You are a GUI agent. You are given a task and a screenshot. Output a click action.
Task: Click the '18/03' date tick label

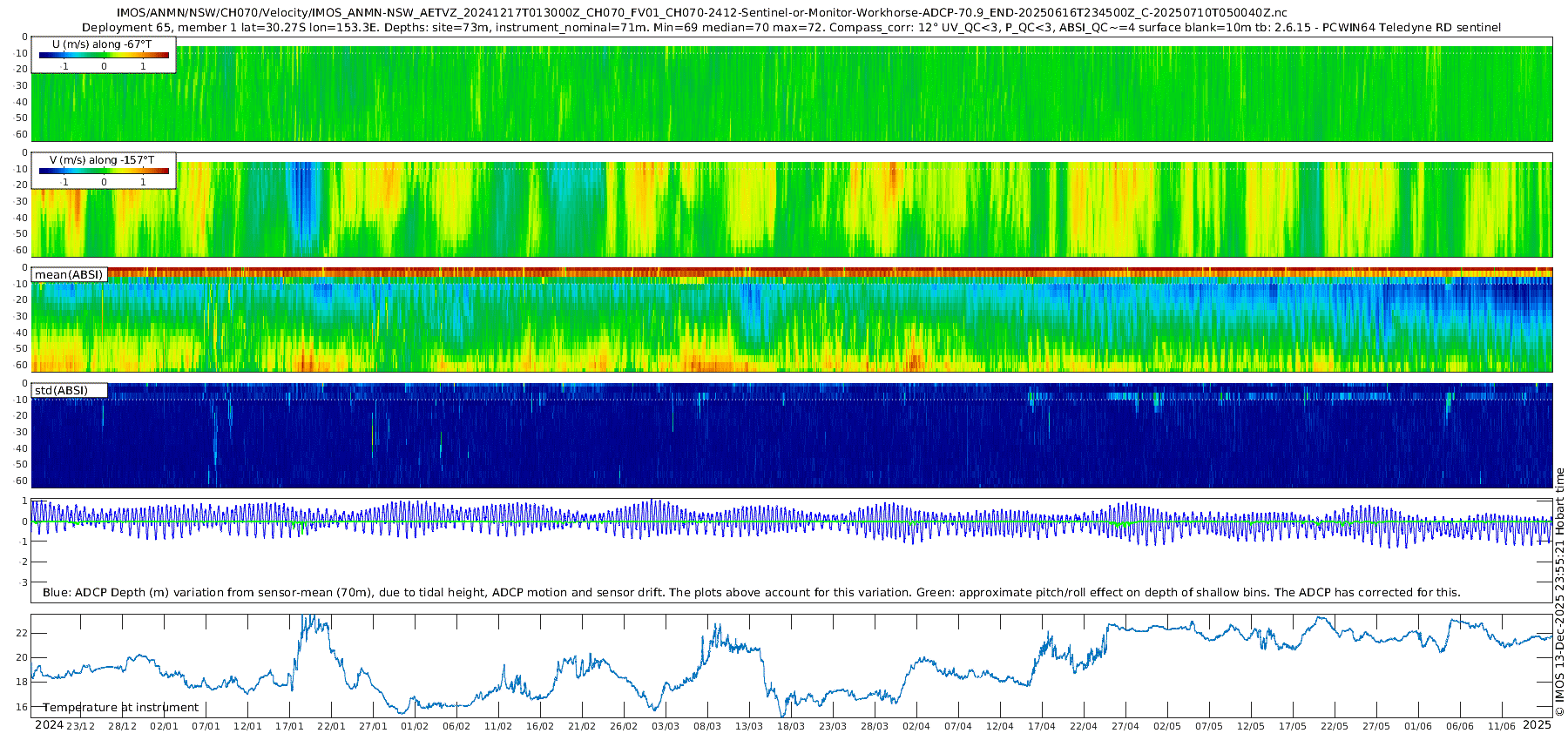coord(792,726)
